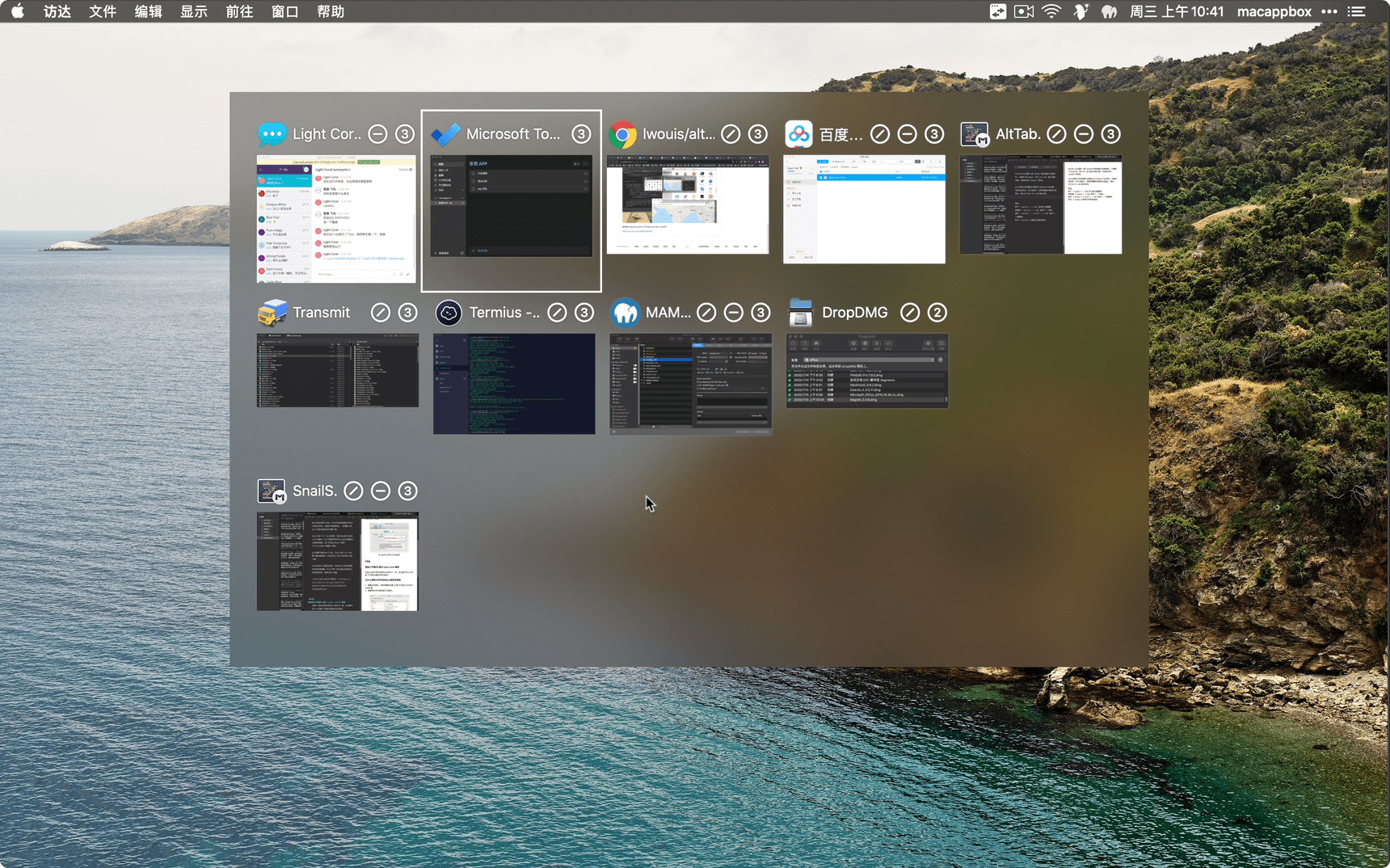This screenshot has width=1390, height=868.
Task: Click the minimized minus indicator for SnailS.
Action: tap(381, 491)
